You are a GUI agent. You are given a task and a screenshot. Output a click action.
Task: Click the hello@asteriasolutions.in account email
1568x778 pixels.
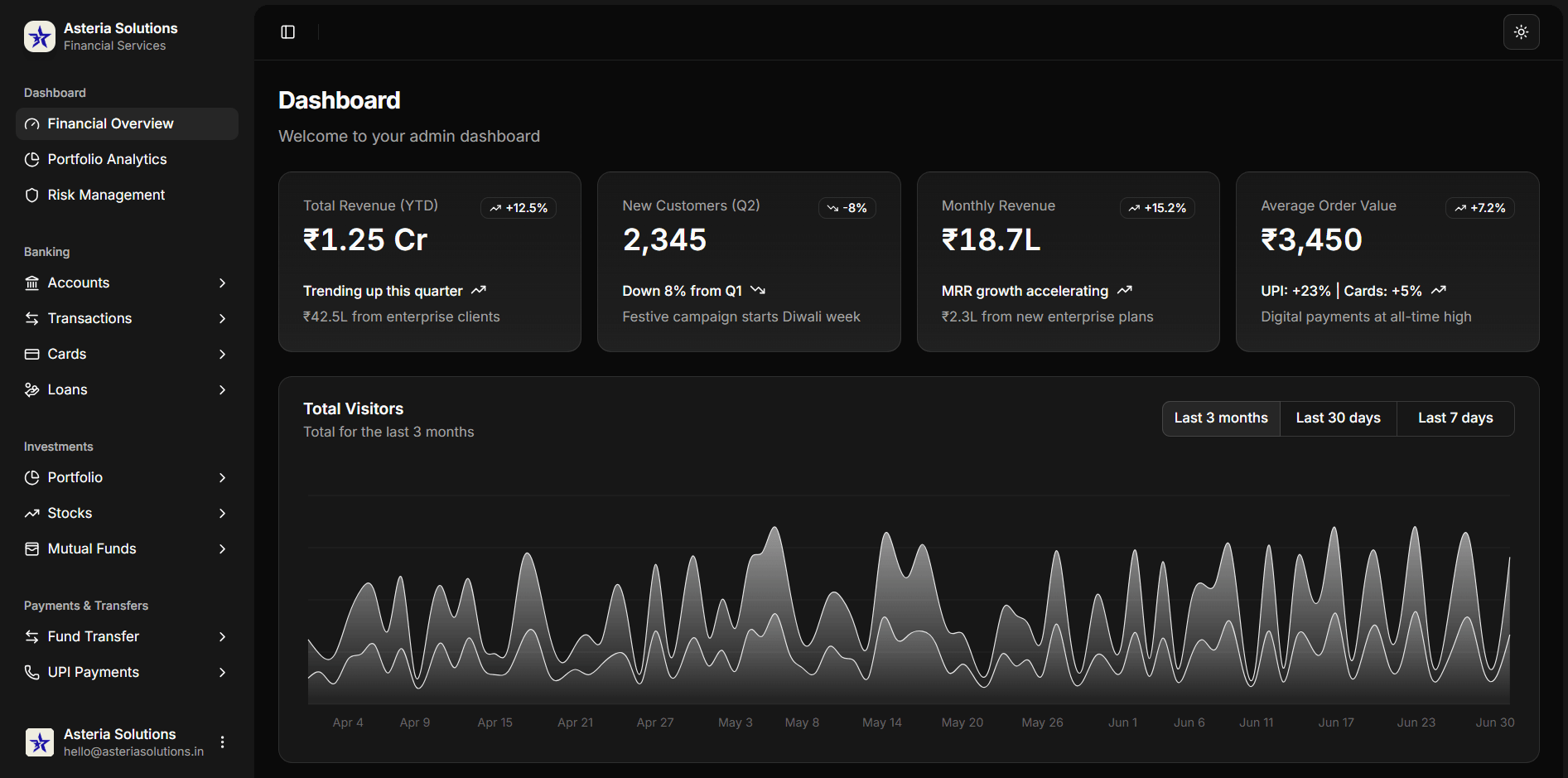pos(133,751)
